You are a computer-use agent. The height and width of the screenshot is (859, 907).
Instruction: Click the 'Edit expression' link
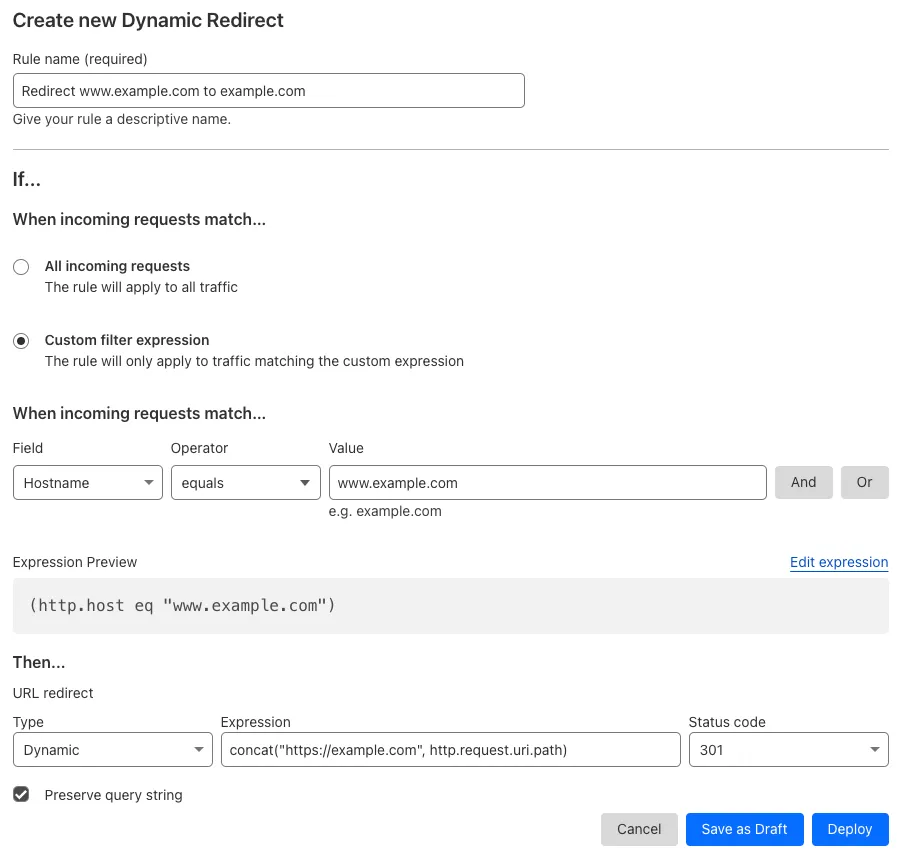click(x=839, y=562)
